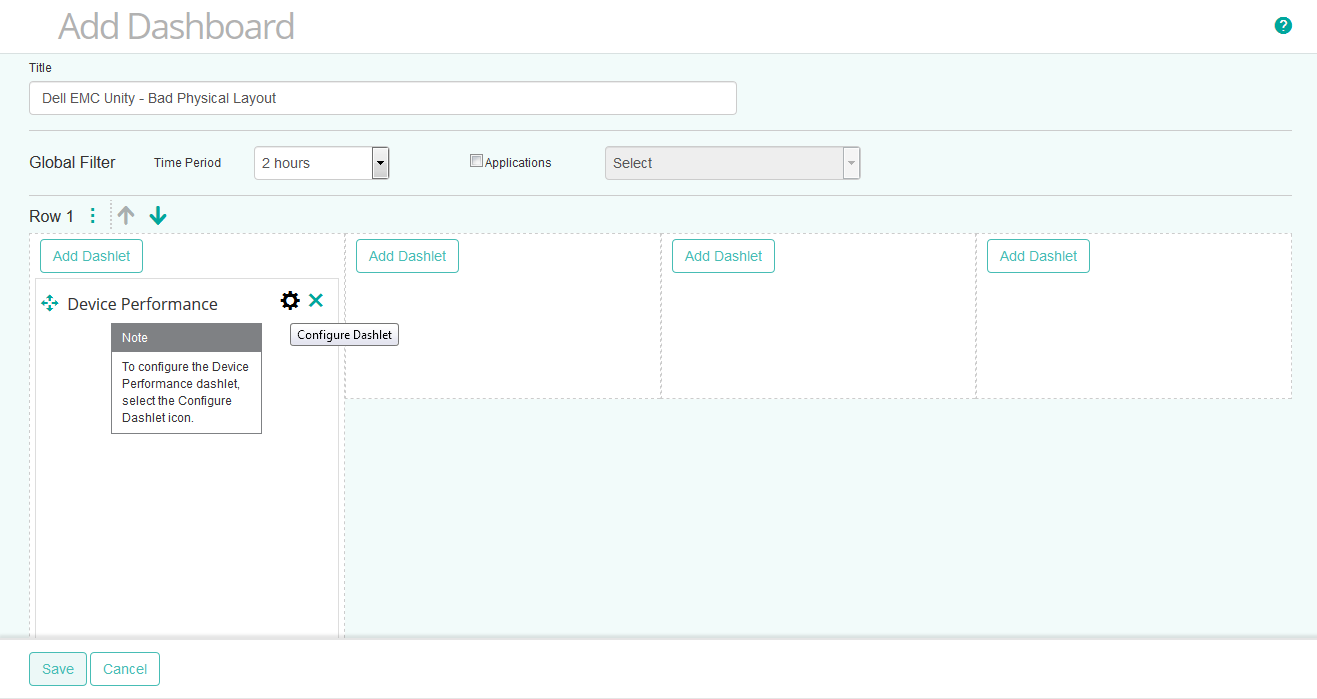Add a dashlet to the rightmost column

tap(1038, 256)
